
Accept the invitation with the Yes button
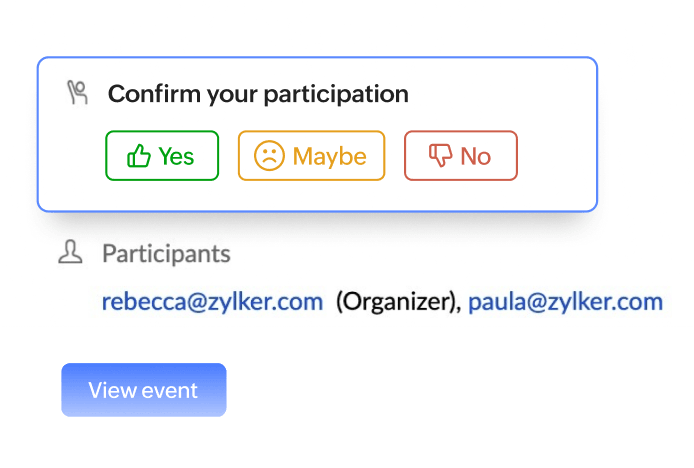[162, 156]
